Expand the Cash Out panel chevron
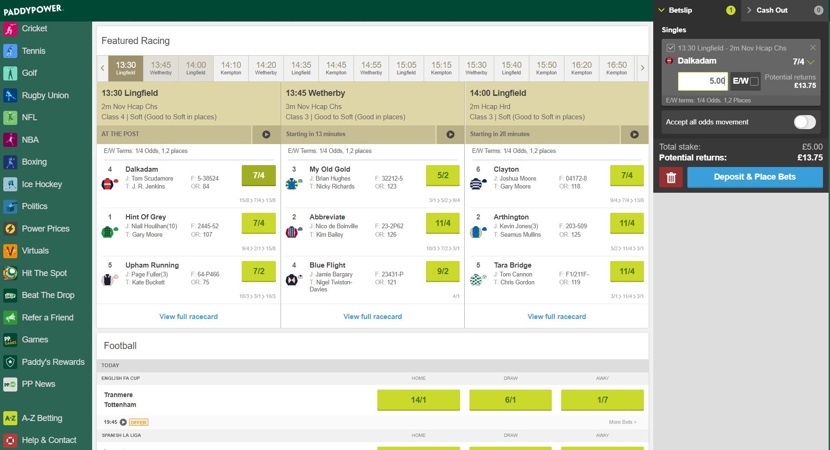The height and width of the screenshot is (450, 830). coord(749,10)
